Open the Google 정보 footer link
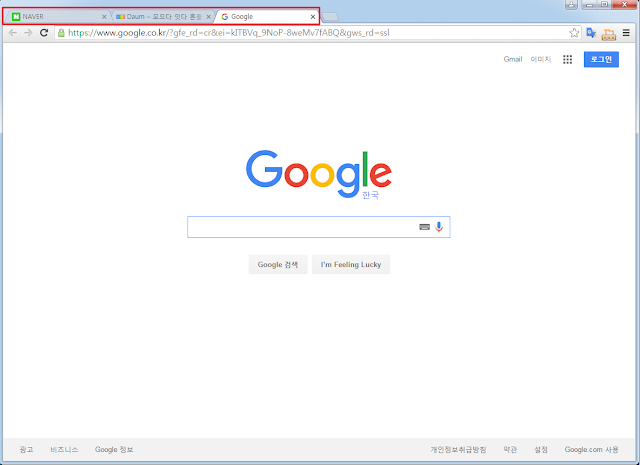640x465 pixels. click(114, 449)
